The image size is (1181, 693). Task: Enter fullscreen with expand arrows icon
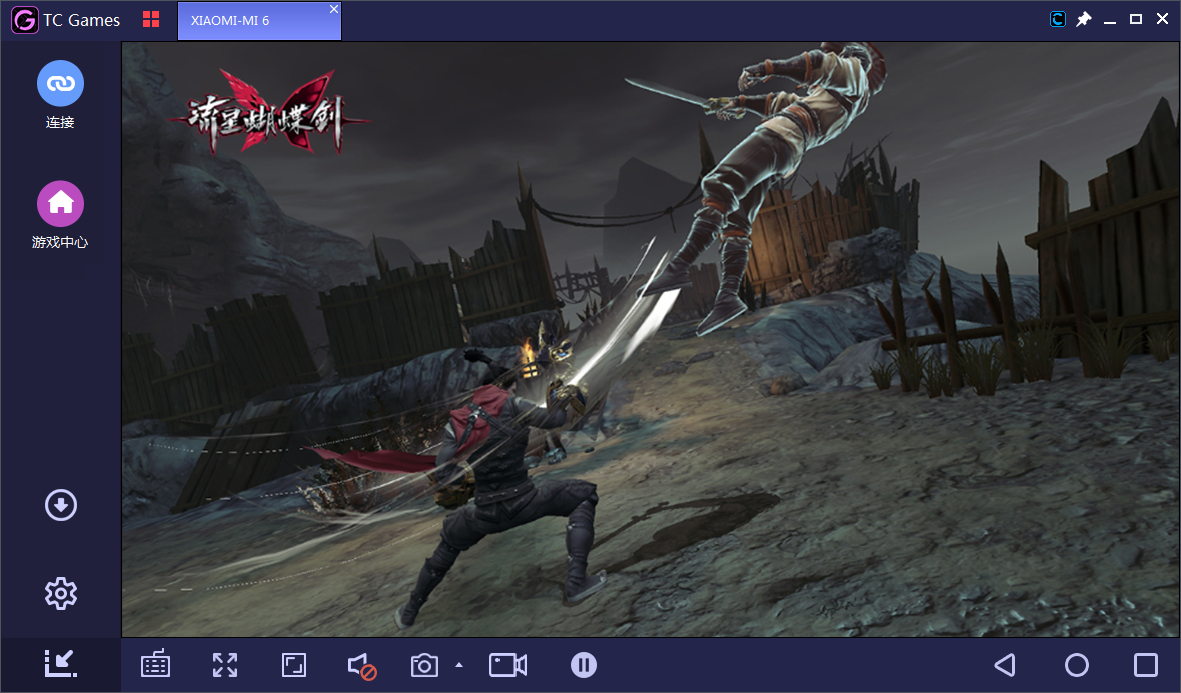224,665
